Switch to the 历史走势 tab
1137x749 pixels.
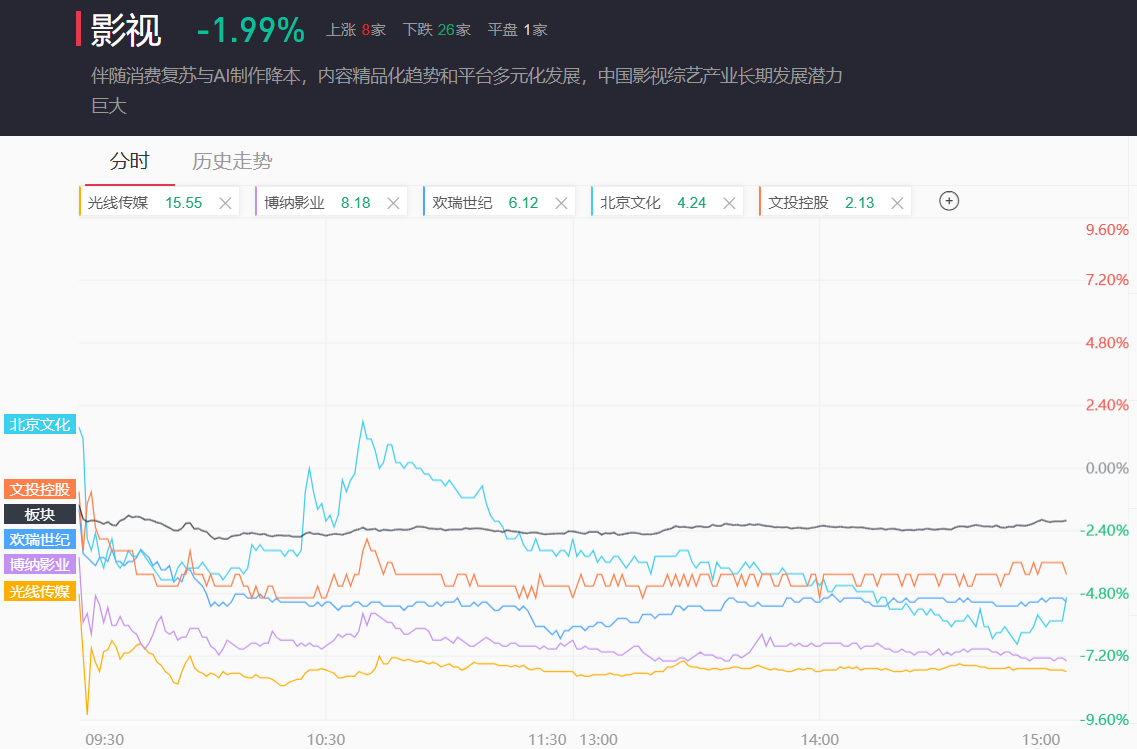pos(232,162)
